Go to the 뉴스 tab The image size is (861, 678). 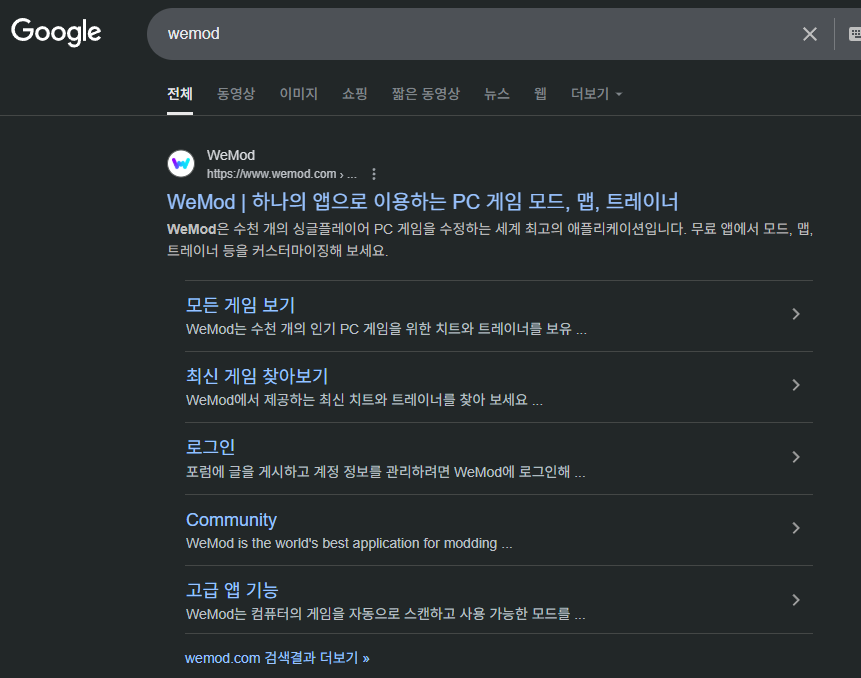click(497, 94)
